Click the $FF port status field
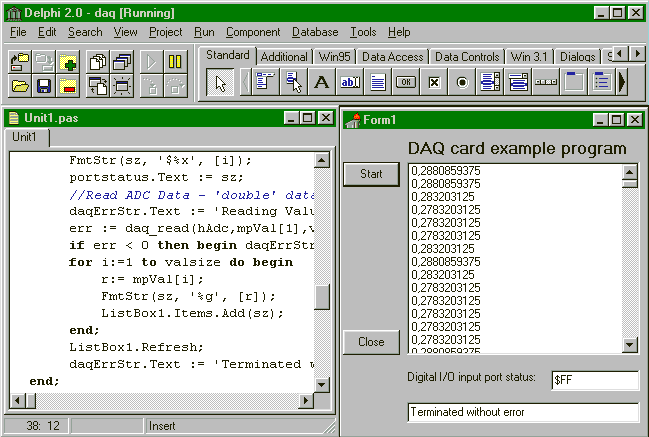 [x=595, y=380]
